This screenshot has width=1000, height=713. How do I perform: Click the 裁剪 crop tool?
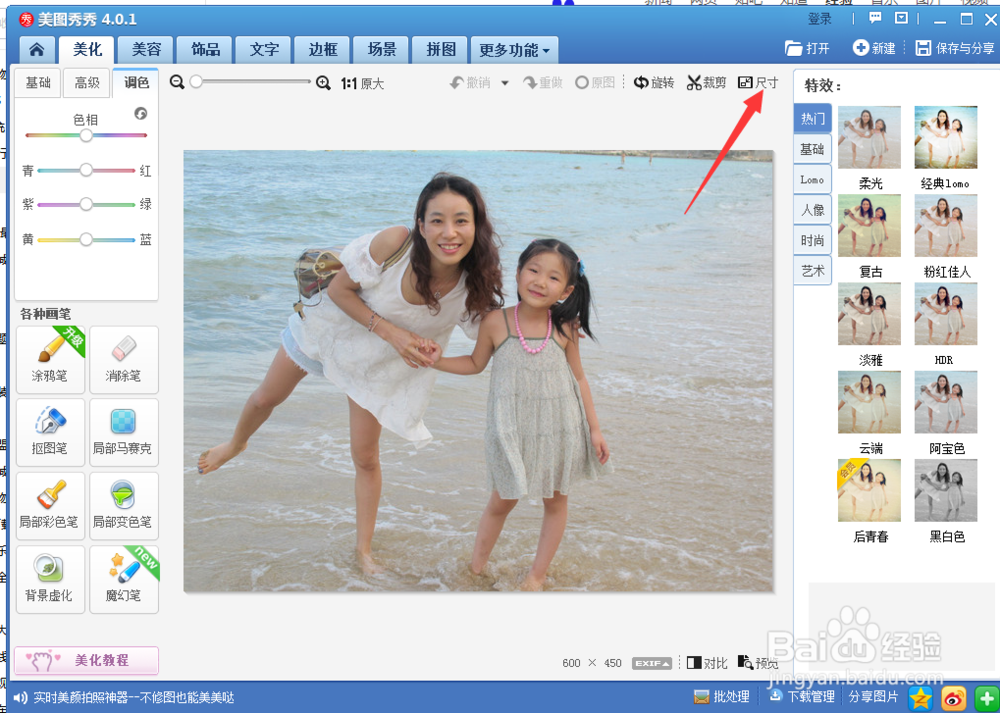click(x=706, y=83)
